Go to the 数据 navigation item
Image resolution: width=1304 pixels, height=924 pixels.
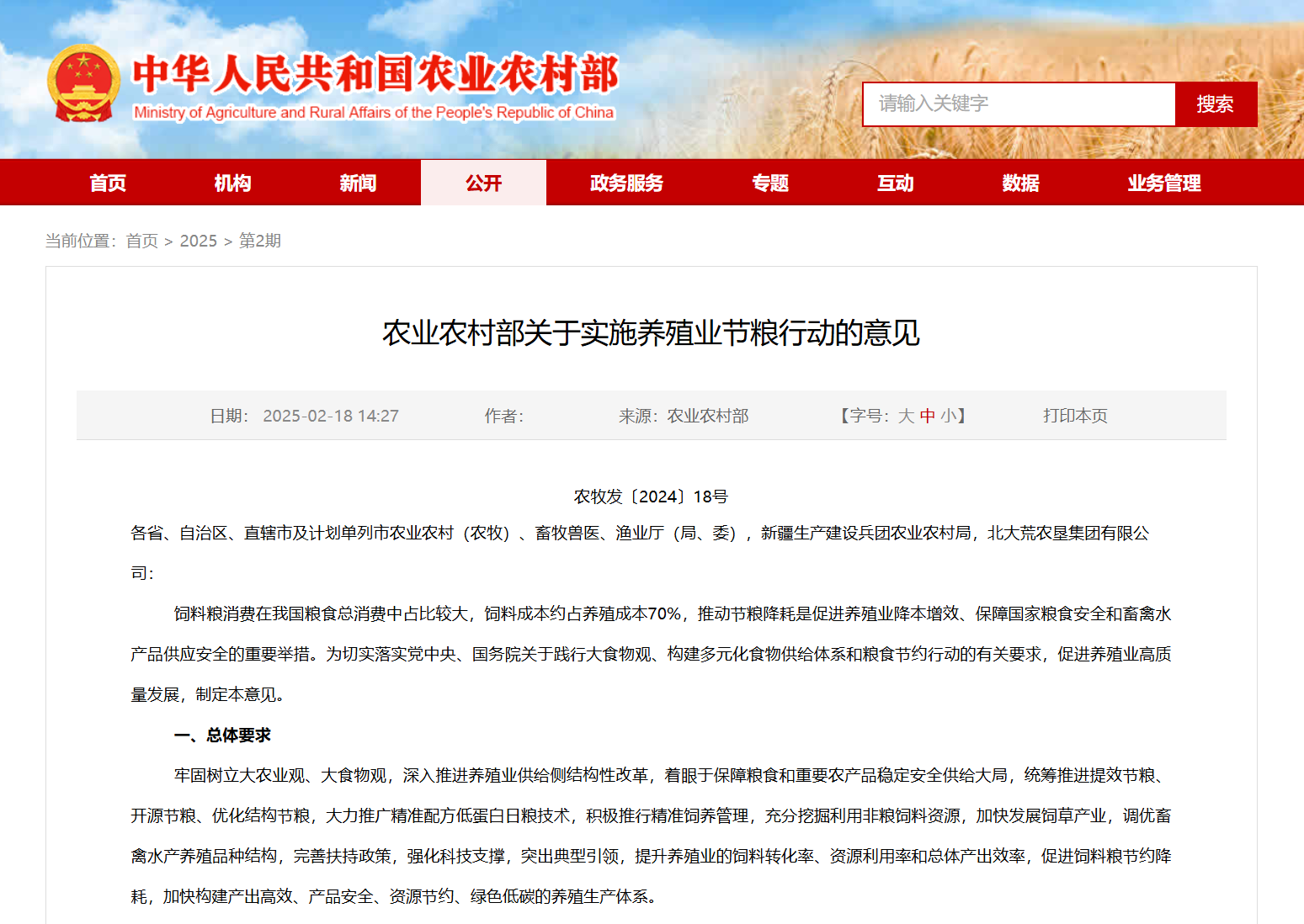tap(1020, 183)
